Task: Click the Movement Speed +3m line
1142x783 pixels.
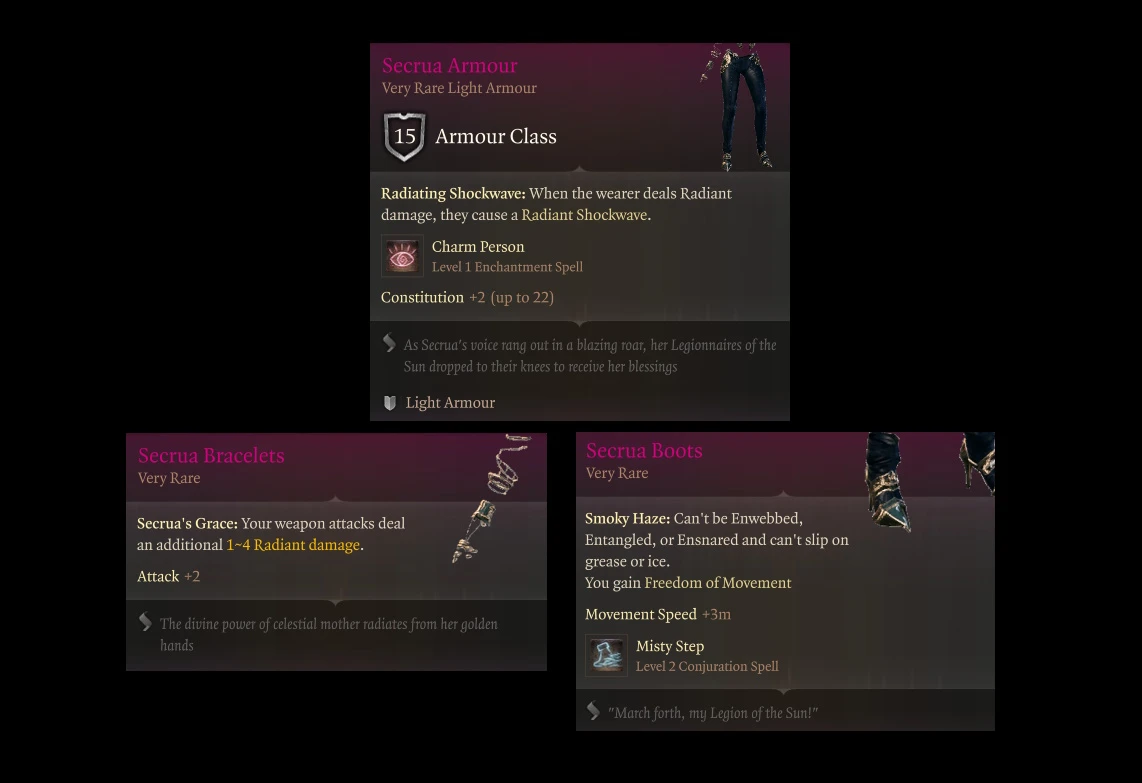Action: (x=658, y=614)
